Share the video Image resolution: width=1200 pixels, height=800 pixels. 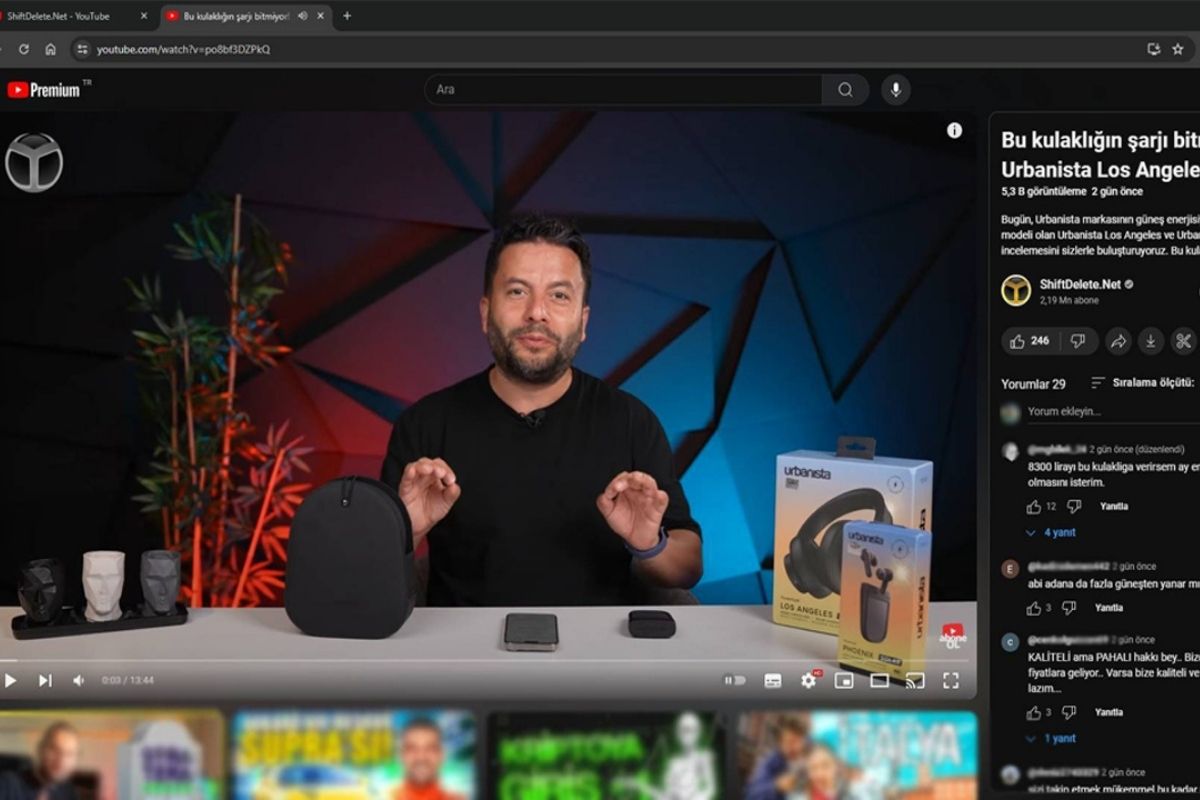point(1118,341)
